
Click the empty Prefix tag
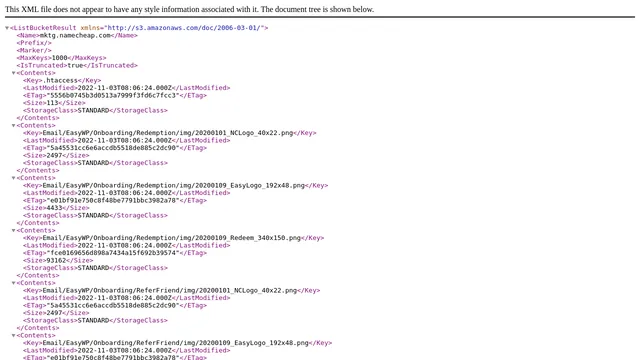coord(34,43)
